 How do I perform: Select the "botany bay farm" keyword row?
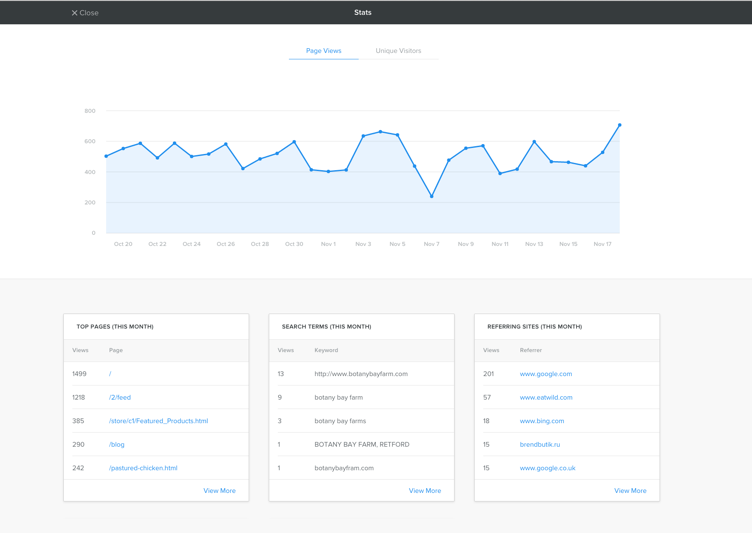[x=338, y=398]
